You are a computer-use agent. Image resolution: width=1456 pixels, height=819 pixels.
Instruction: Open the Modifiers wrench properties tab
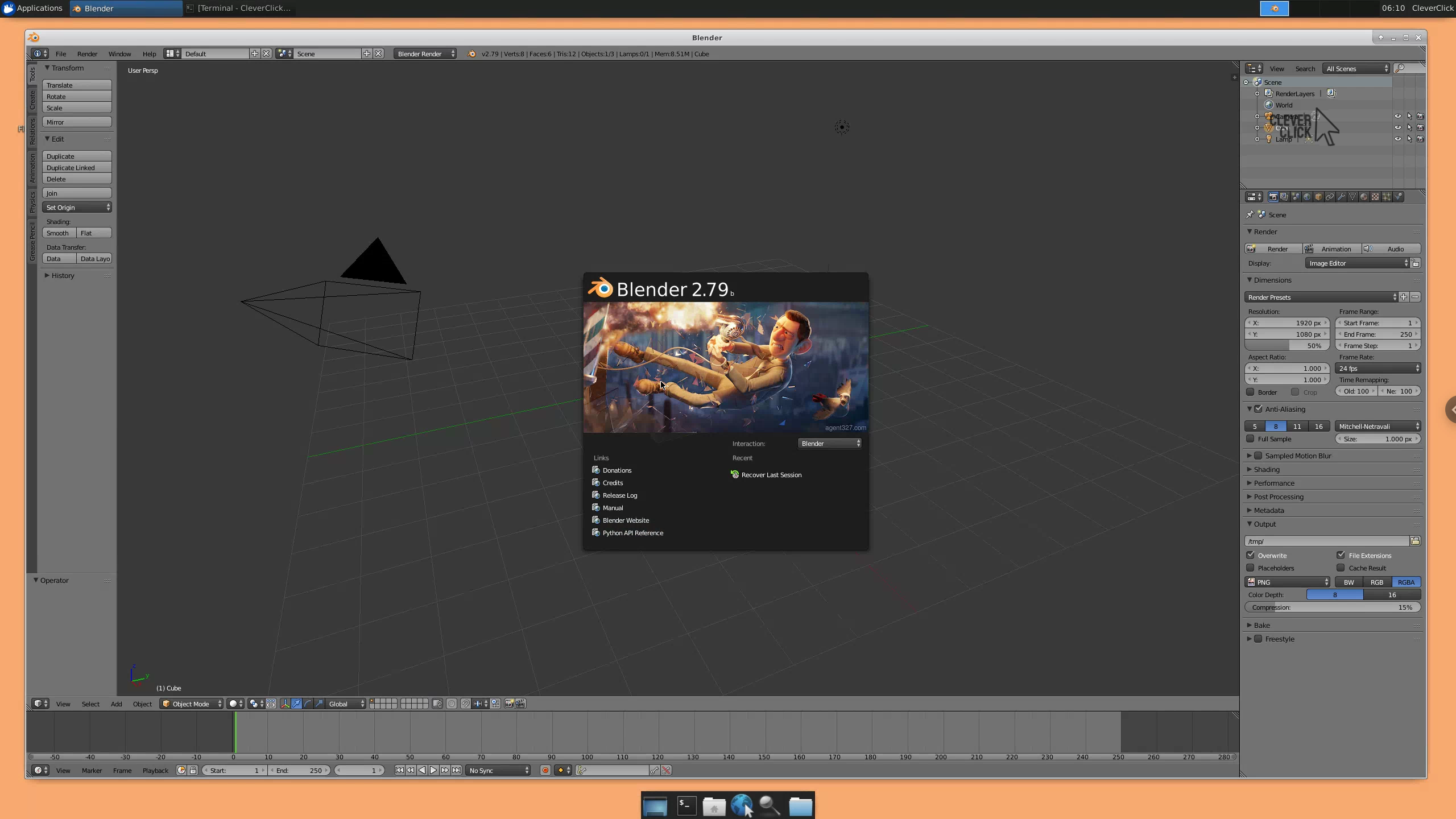coord(1341,197)
